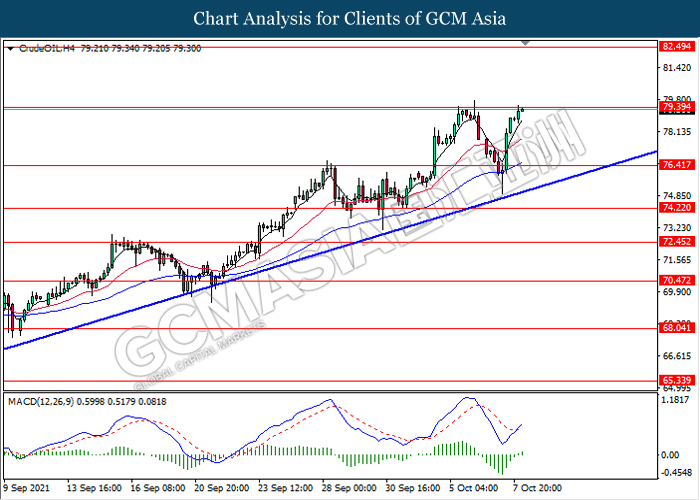The image size is (700, 500).
Task: Click the 13 Sep 16:00 date label
Action: point(94,488)
